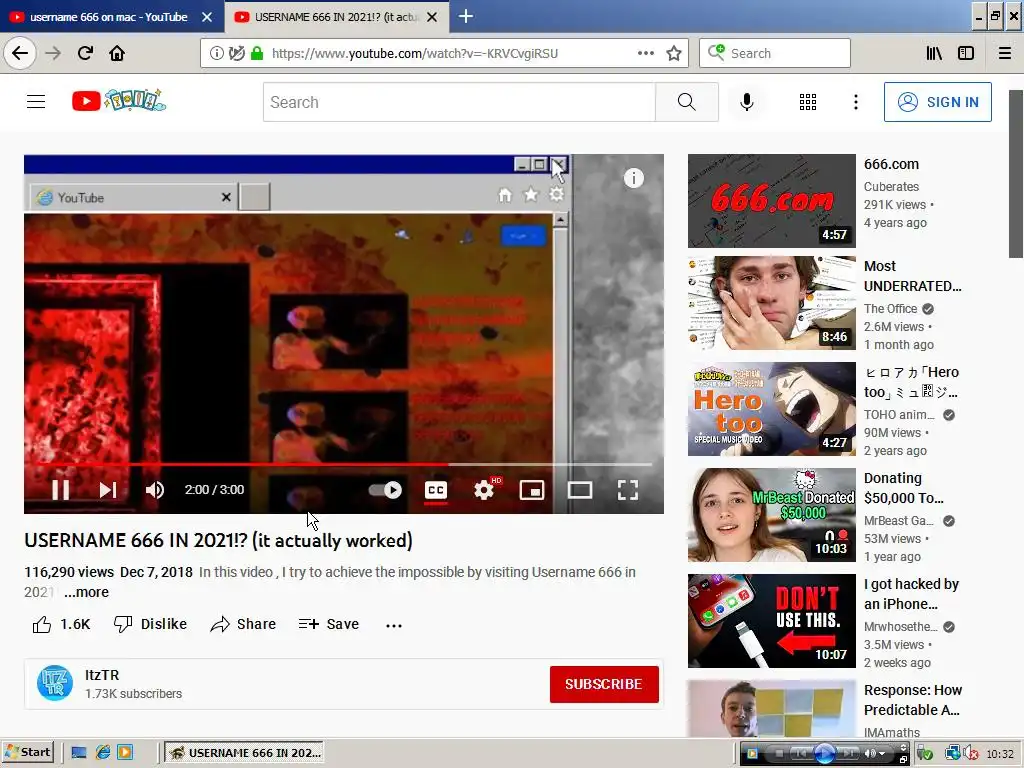1024x768 pixels.
Task: Switch to theater mode
Action: click(579, 490)
